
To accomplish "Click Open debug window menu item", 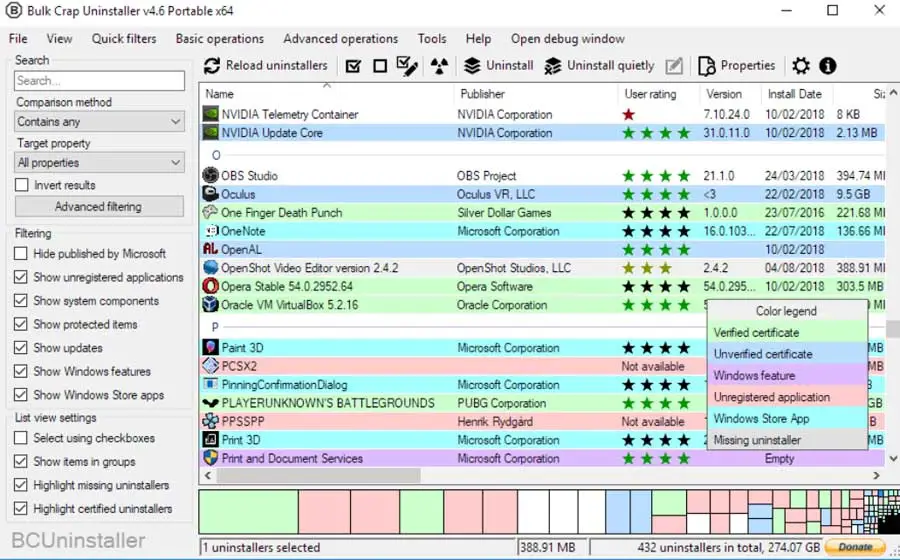I will tap(568, 38).
